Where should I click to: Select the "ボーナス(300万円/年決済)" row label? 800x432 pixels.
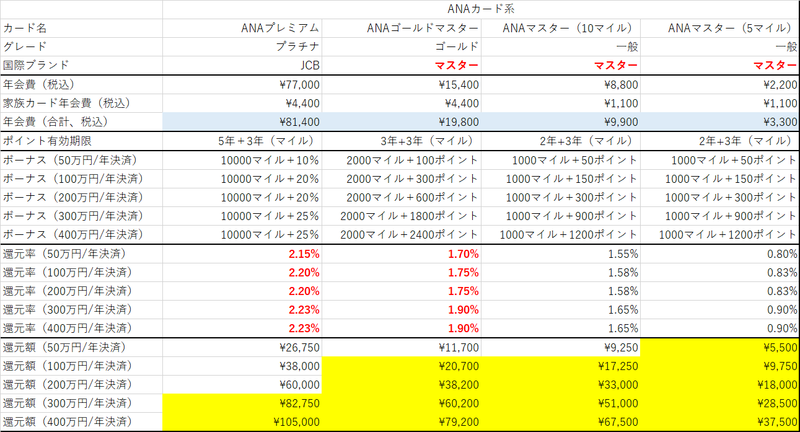pos(73,216)
